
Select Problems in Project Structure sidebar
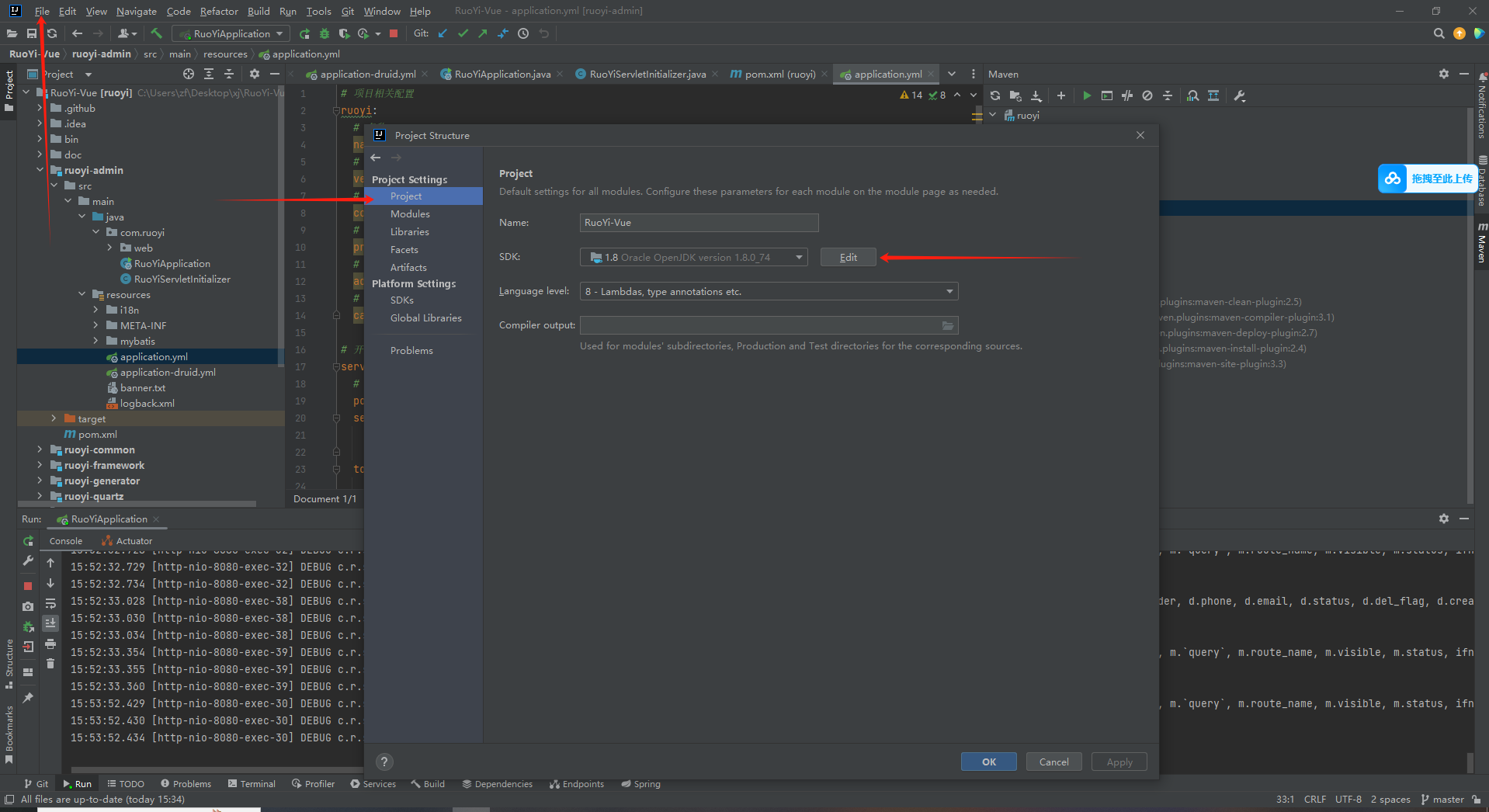pos(411,350)
